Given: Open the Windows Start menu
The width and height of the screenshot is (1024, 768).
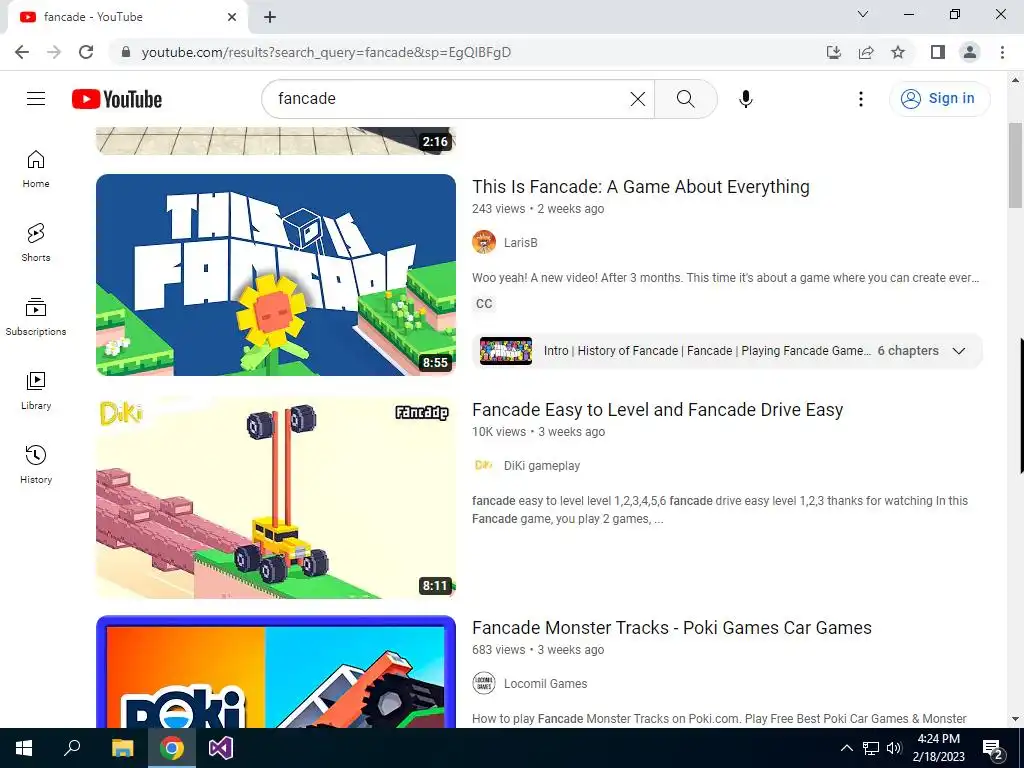Looking at the screenshot, I should [x=24, y=748].
